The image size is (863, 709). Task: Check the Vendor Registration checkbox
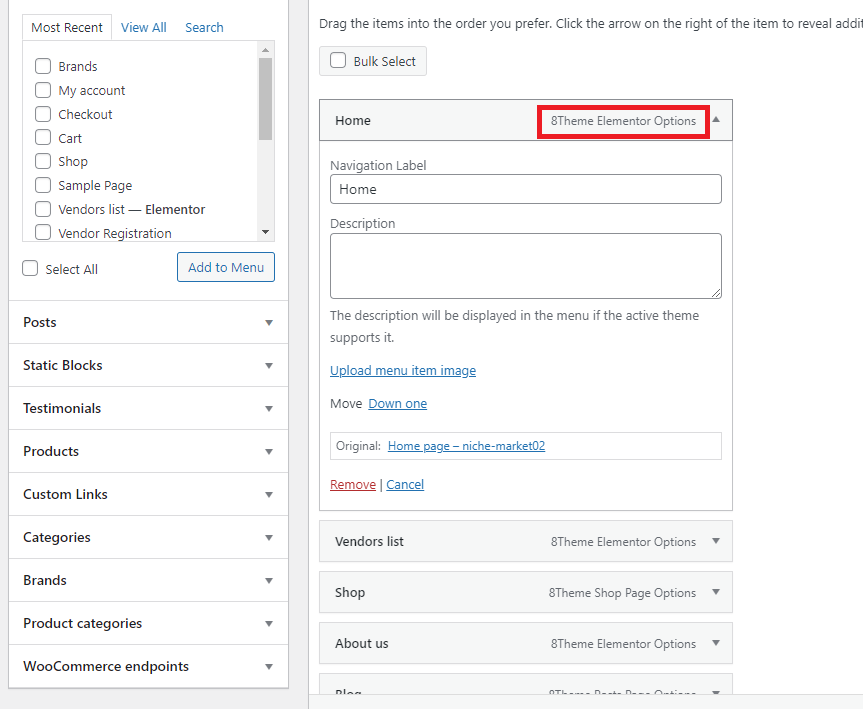[43, 233]
